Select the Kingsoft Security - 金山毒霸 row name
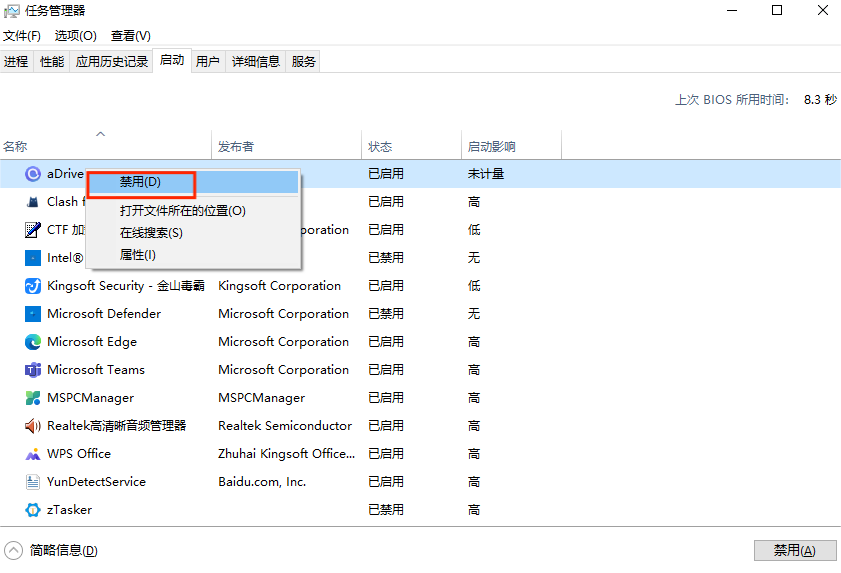The image size is (841, 573). [126, 286]
